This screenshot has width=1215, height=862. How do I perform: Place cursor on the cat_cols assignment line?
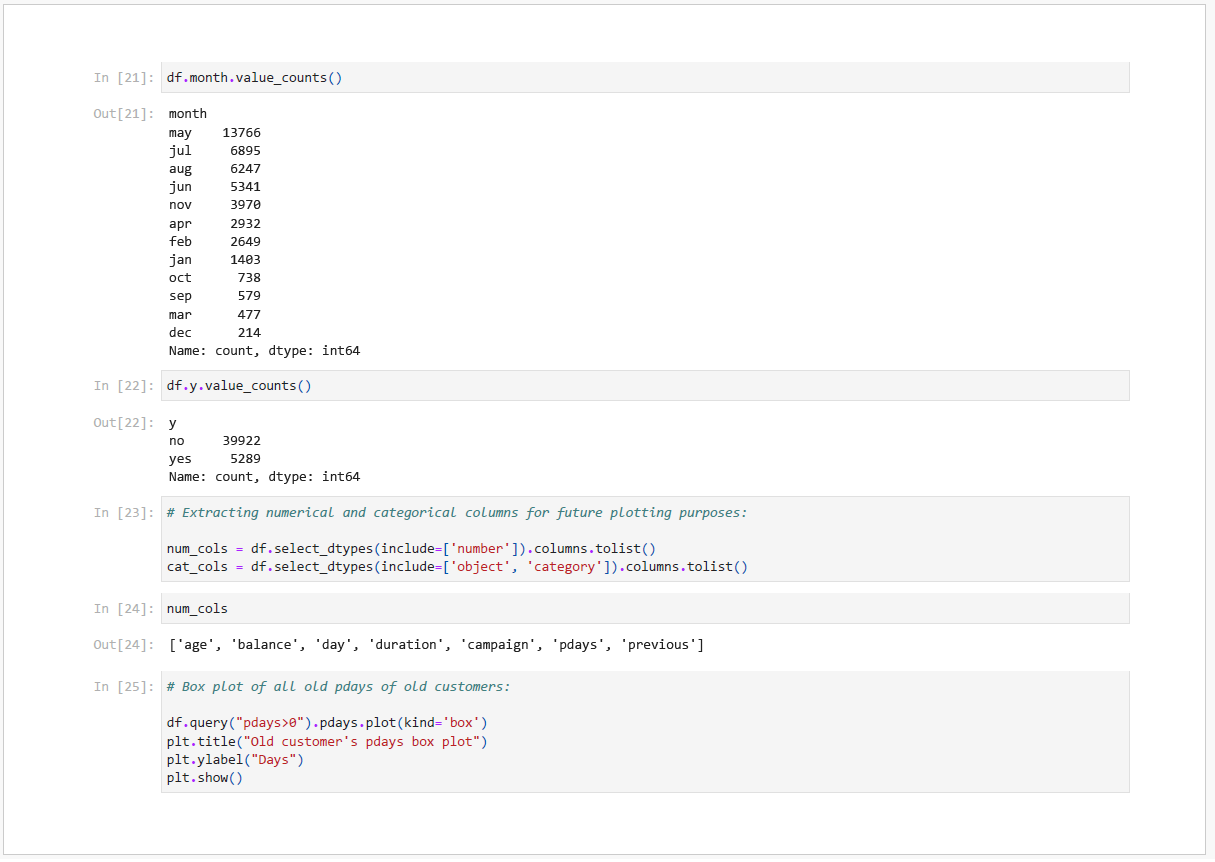457,567
